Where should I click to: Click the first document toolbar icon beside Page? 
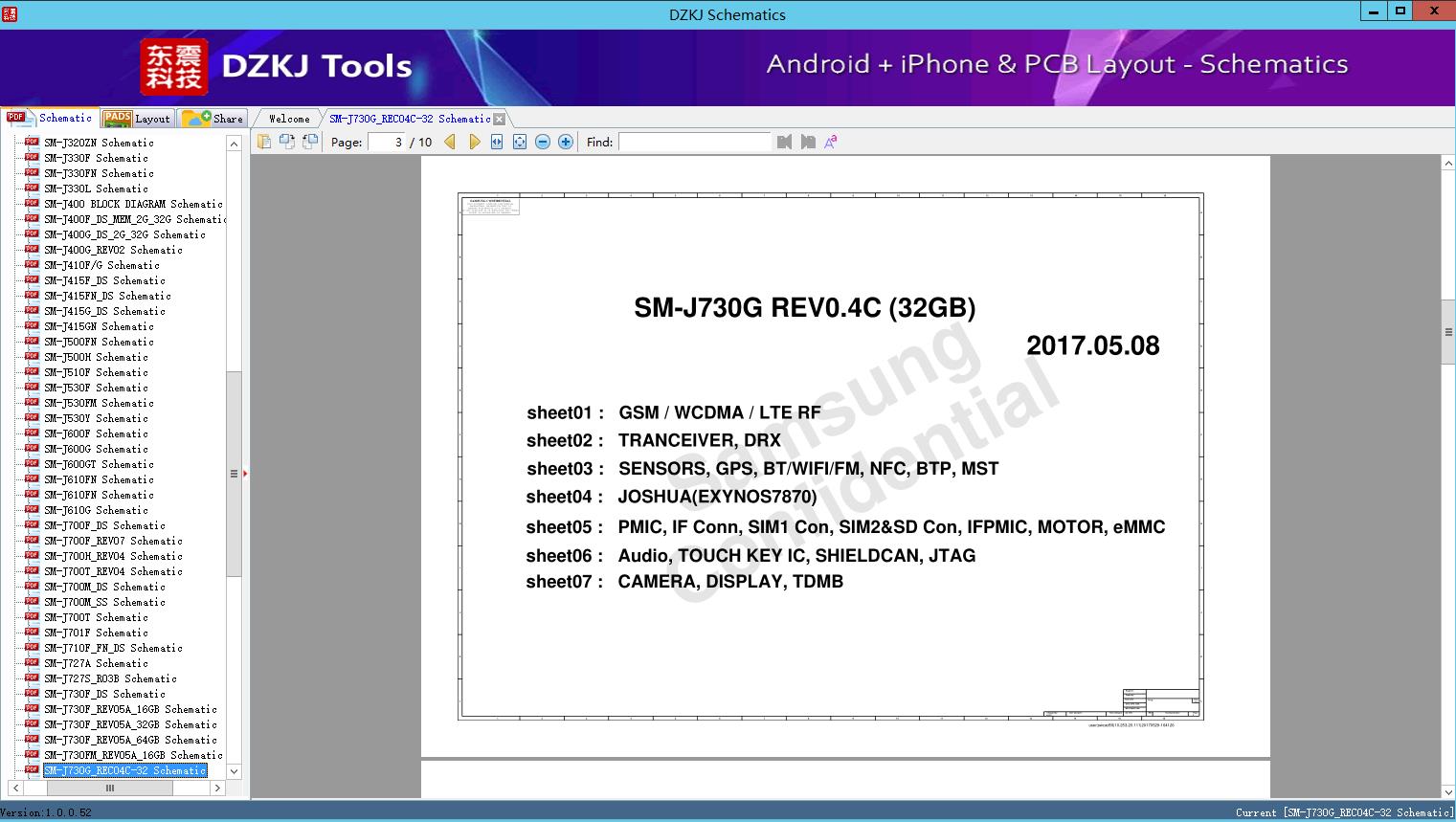(264, 142)
